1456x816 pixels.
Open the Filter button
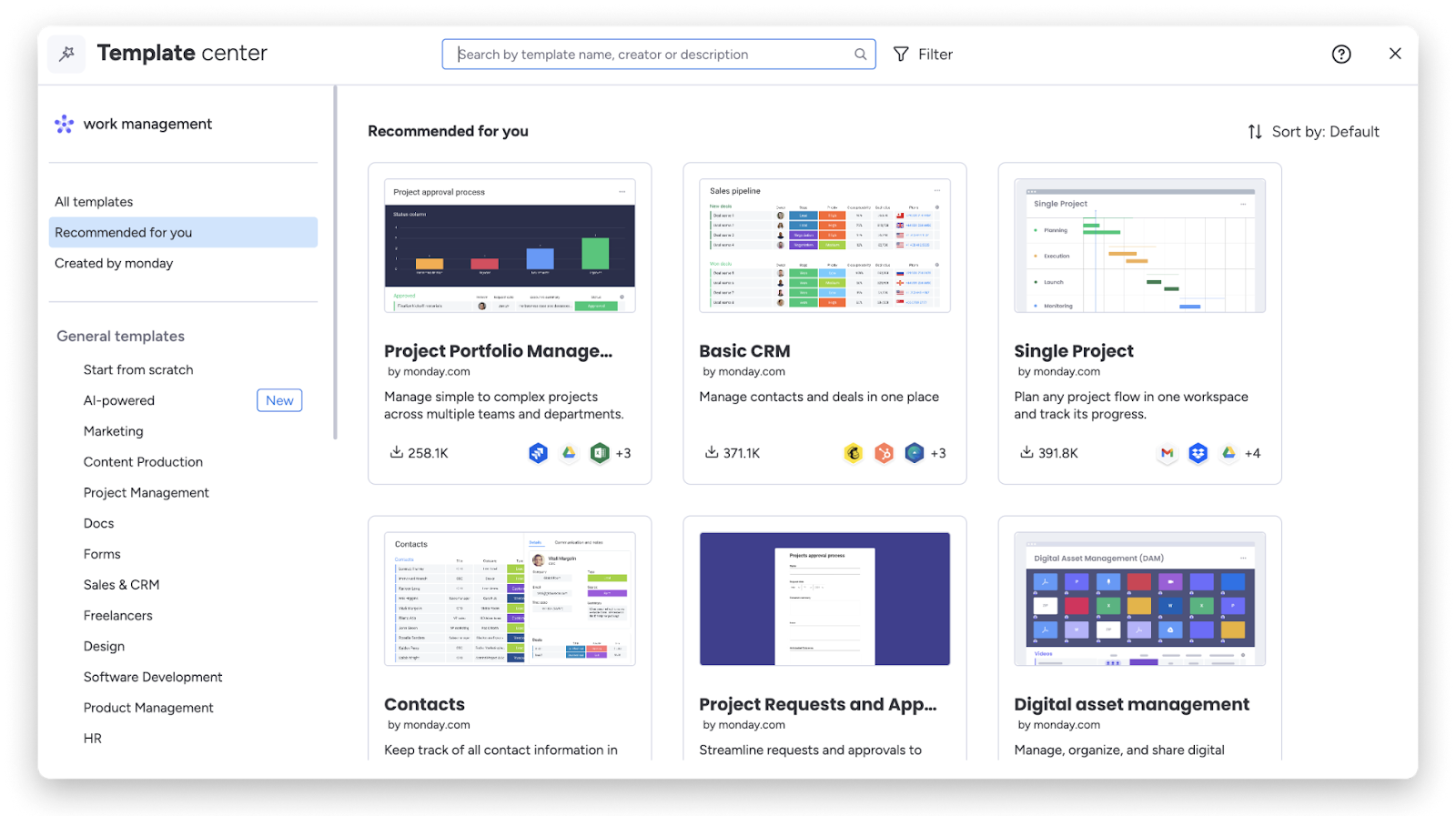tap(924, 55)
